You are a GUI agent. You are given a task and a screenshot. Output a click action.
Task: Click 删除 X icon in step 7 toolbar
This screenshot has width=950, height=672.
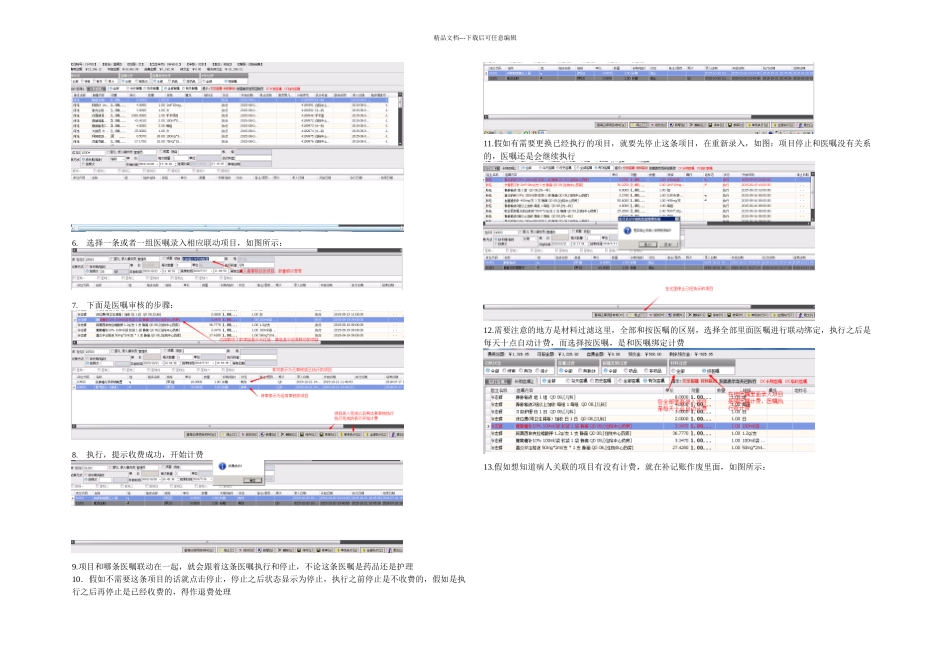click(288, 434)
